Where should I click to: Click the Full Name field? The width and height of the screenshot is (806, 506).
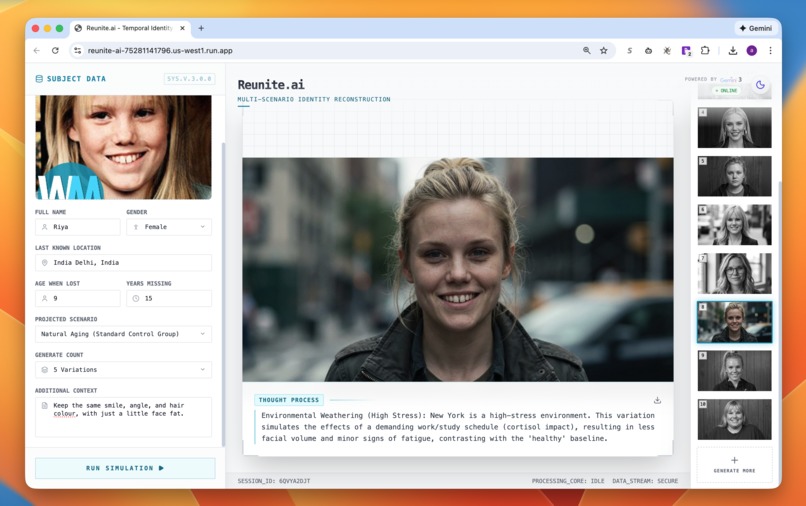coord(78,227)
